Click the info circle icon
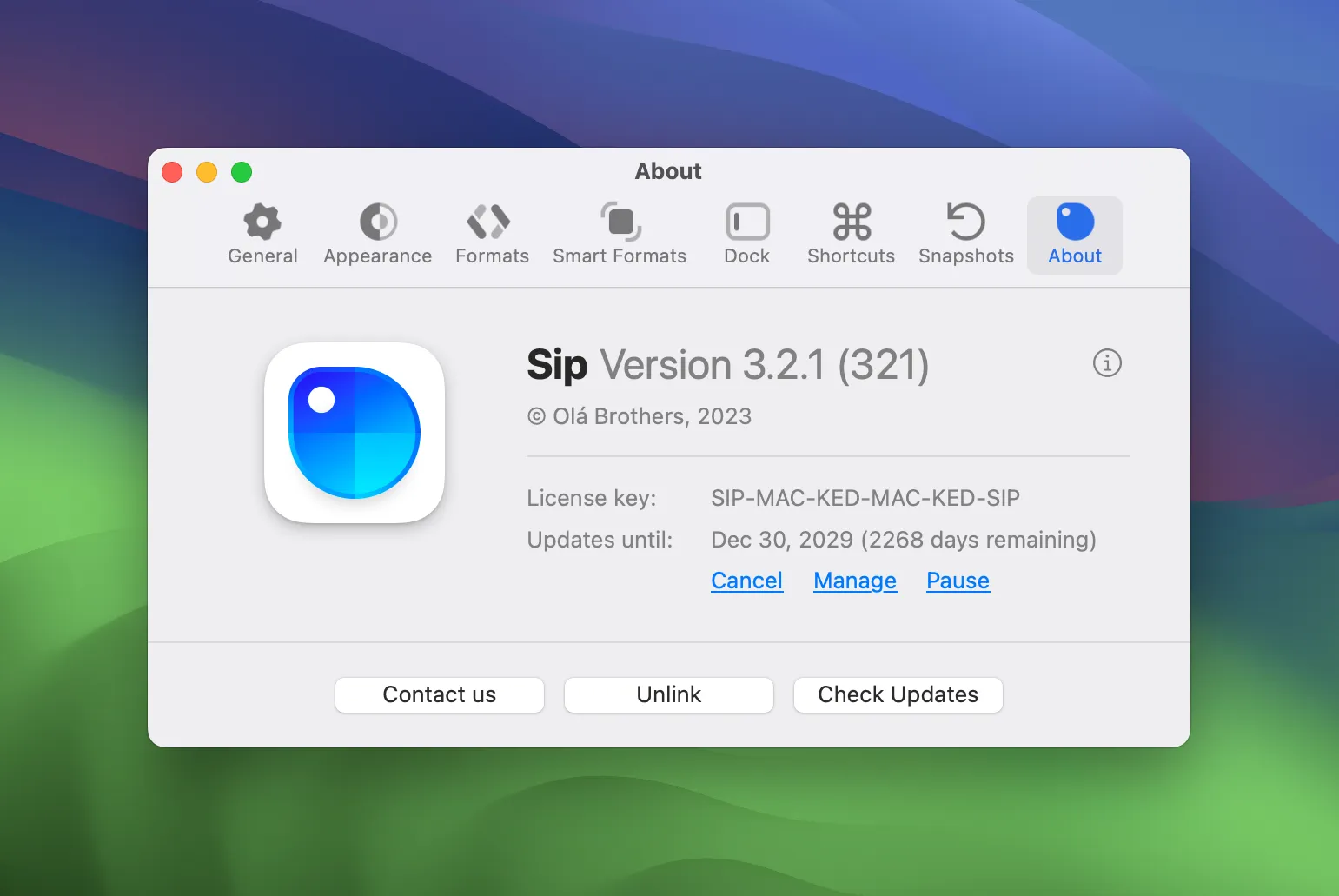 click(x=1107, y=363)
